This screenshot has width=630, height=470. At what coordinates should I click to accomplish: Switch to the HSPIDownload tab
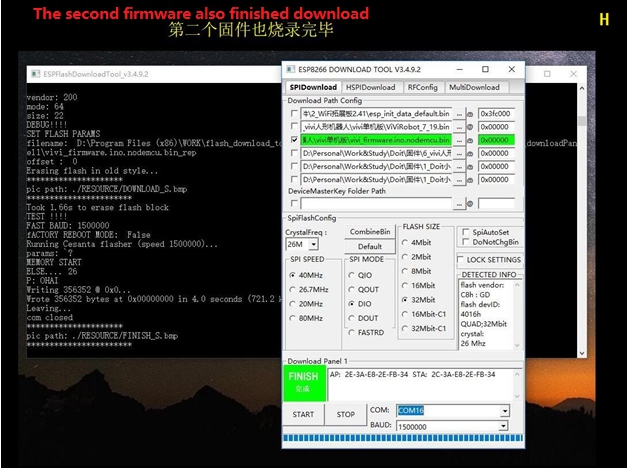[x=370, y=87]
